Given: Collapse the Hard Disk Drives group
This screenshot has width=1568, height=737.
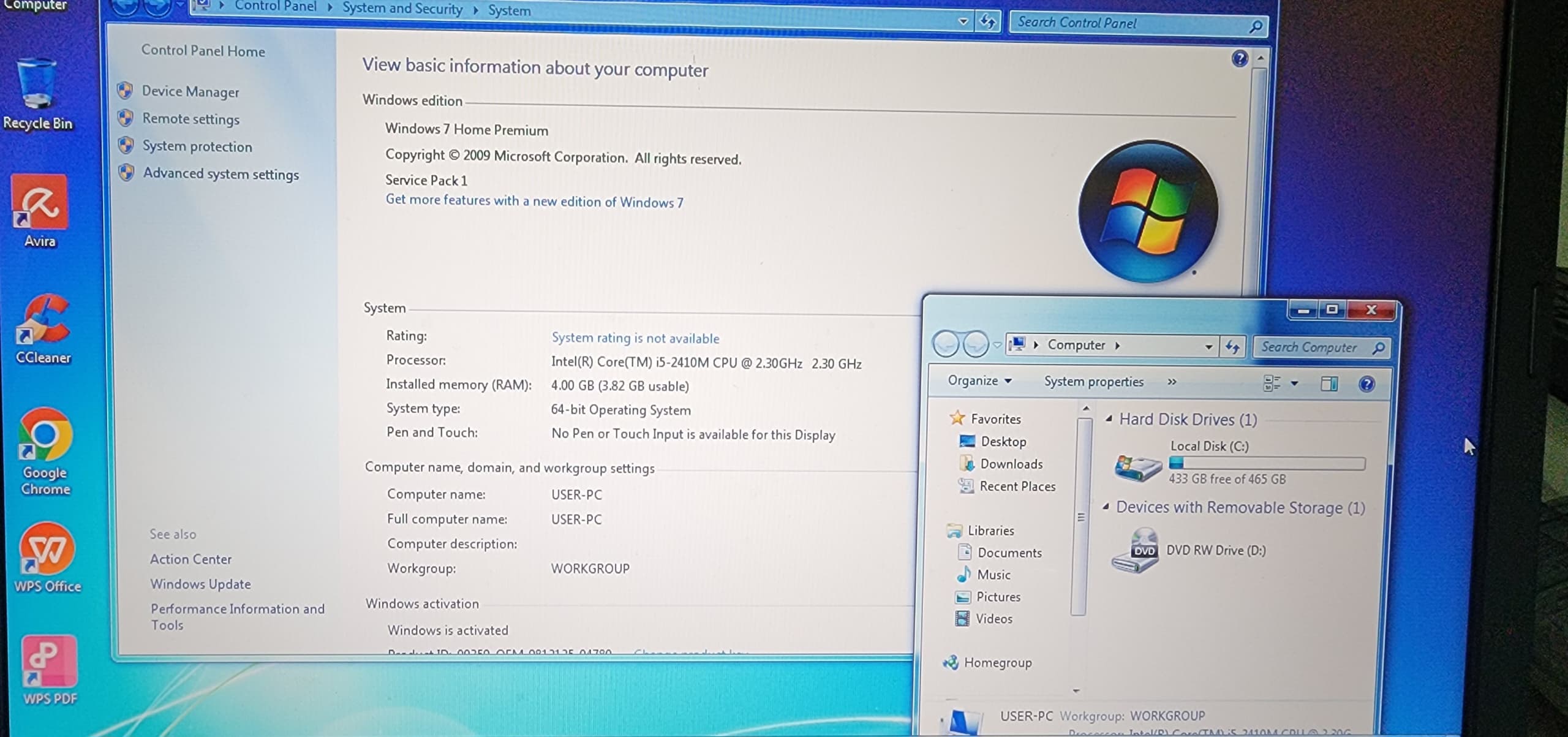Looking at the screenshot, I should click(1109, 419).
